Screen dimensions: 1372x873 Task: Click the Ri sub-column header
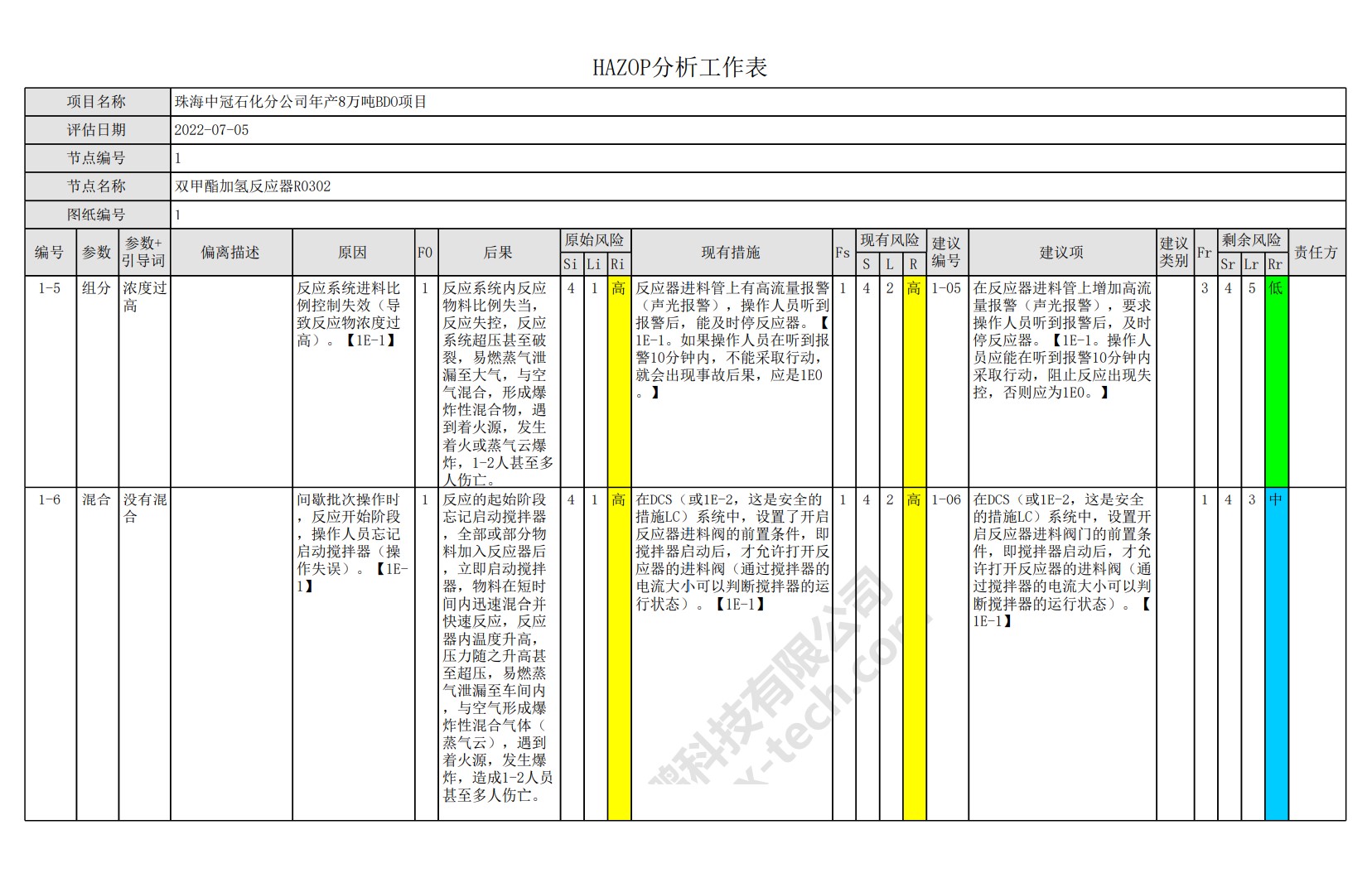click(x=618, y=265)
